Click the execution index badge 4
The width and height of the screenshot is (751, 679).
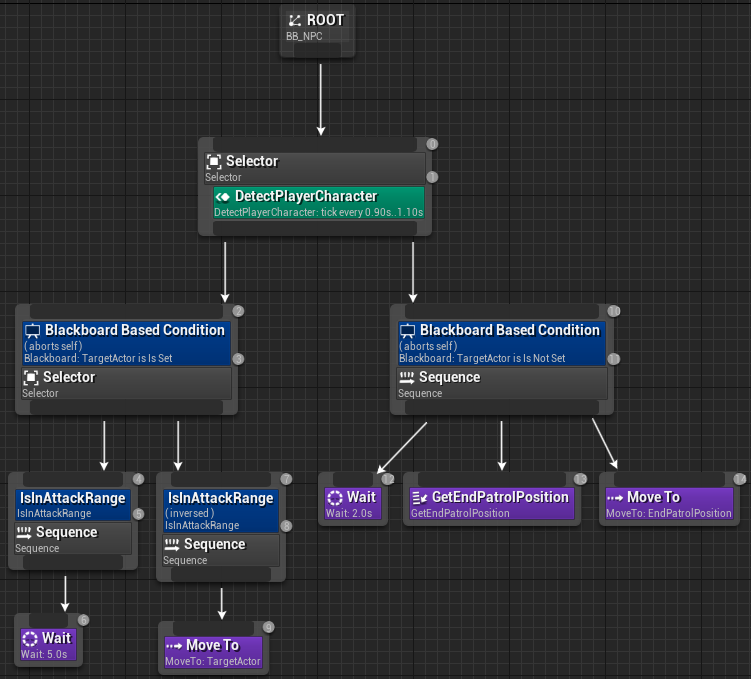point(138,479)
